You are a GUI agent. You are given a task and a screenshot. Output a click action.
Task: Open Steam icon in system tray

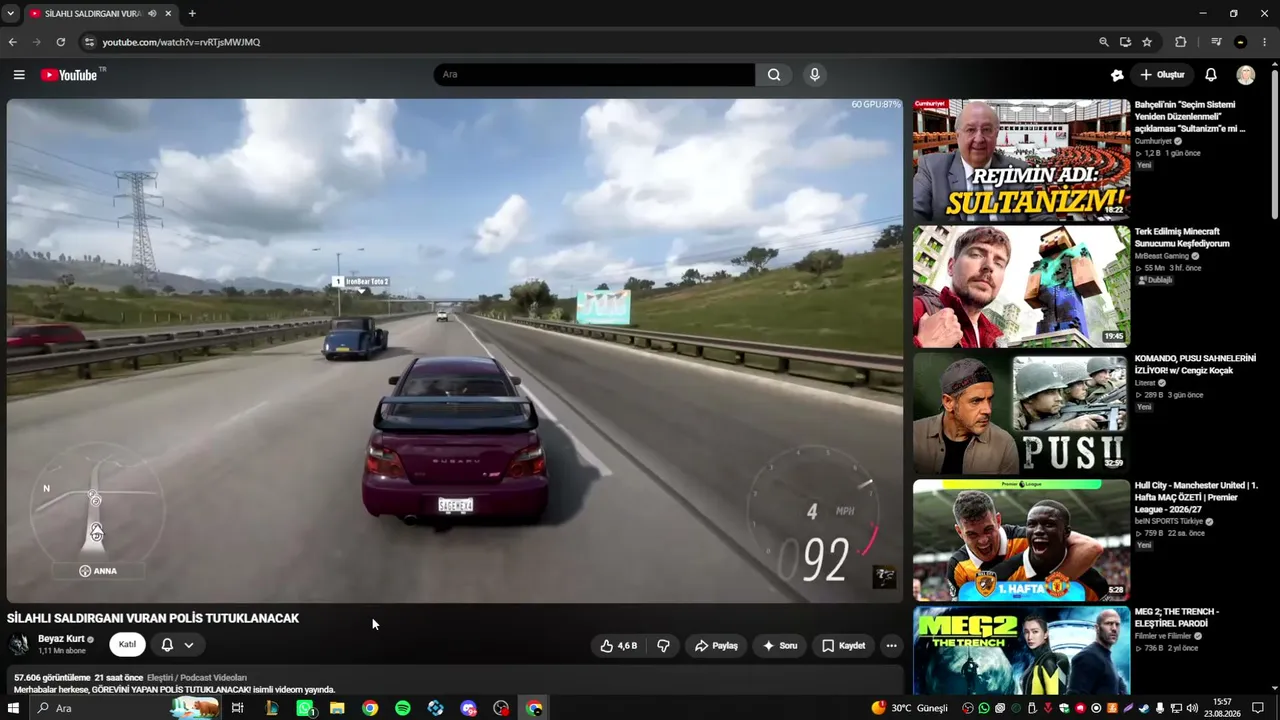pos(1144,708)
